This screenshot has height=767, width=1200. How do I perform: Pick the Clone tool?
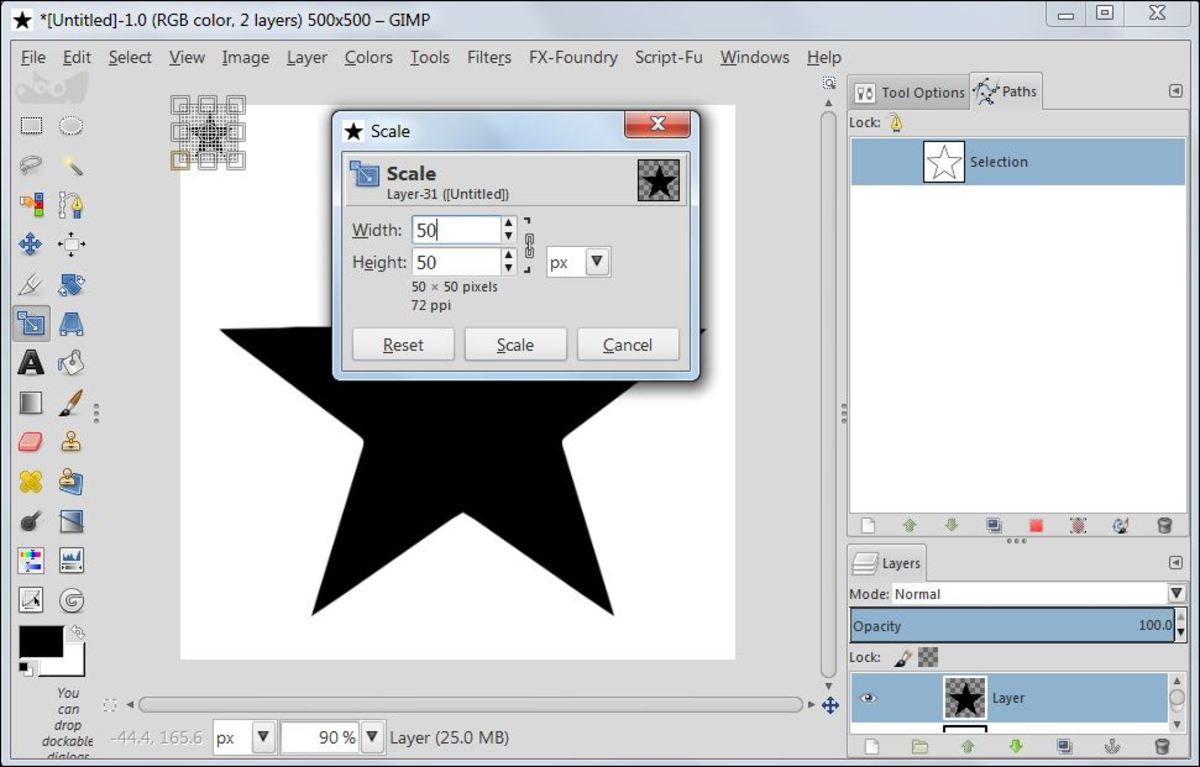pyautogui.click(x=72, y=442)
